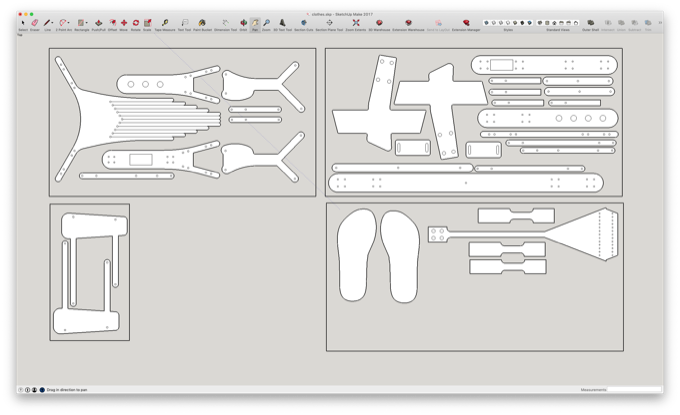Click Send to LayOut
The width and height of the screenshot is (680, 415).
(438, 23)
